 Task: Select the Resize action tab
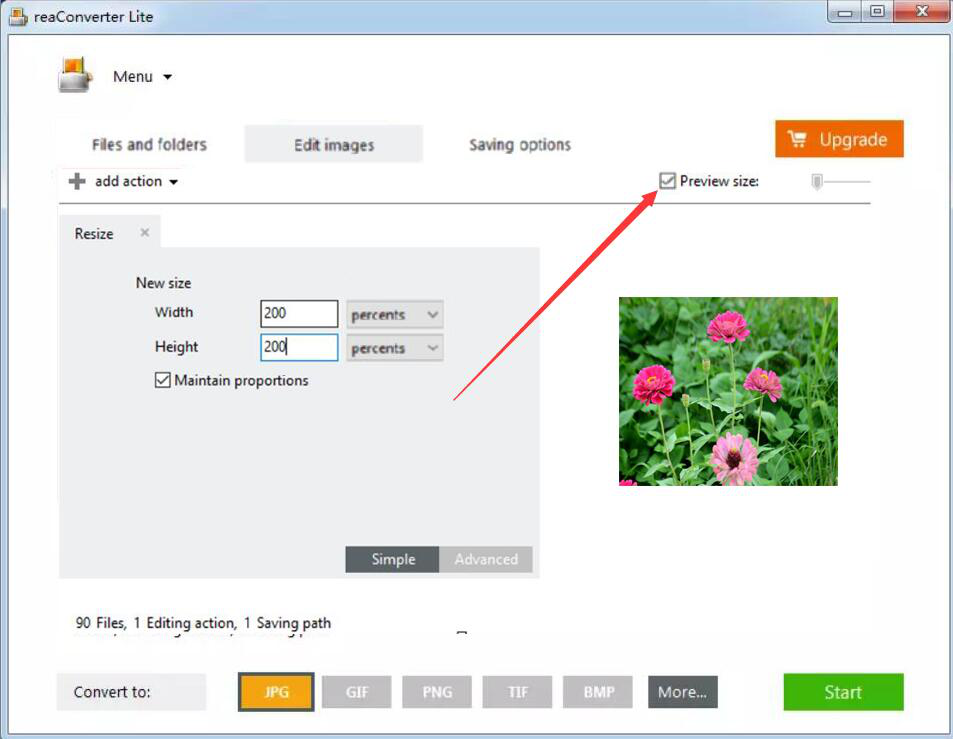coord(94,233)
